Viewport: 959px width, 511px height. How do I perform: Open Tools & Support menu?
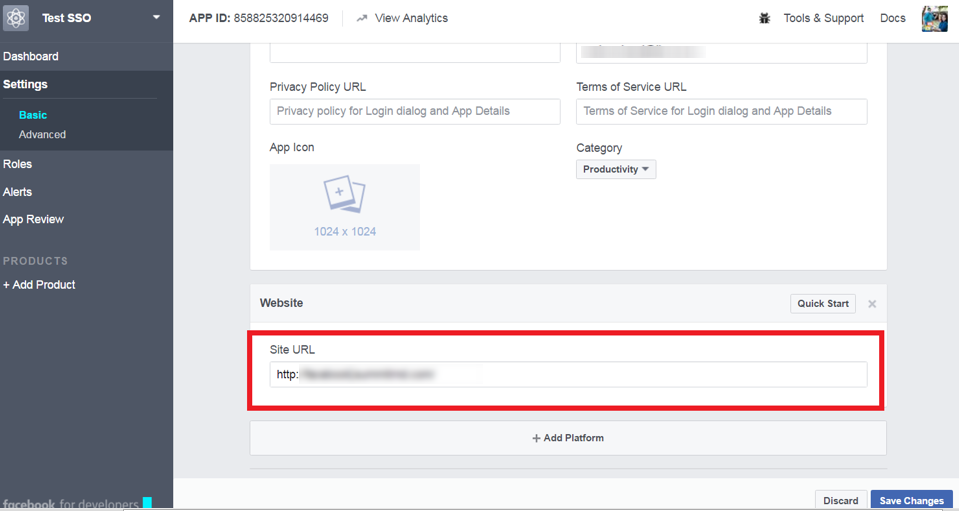click(823, 18)
